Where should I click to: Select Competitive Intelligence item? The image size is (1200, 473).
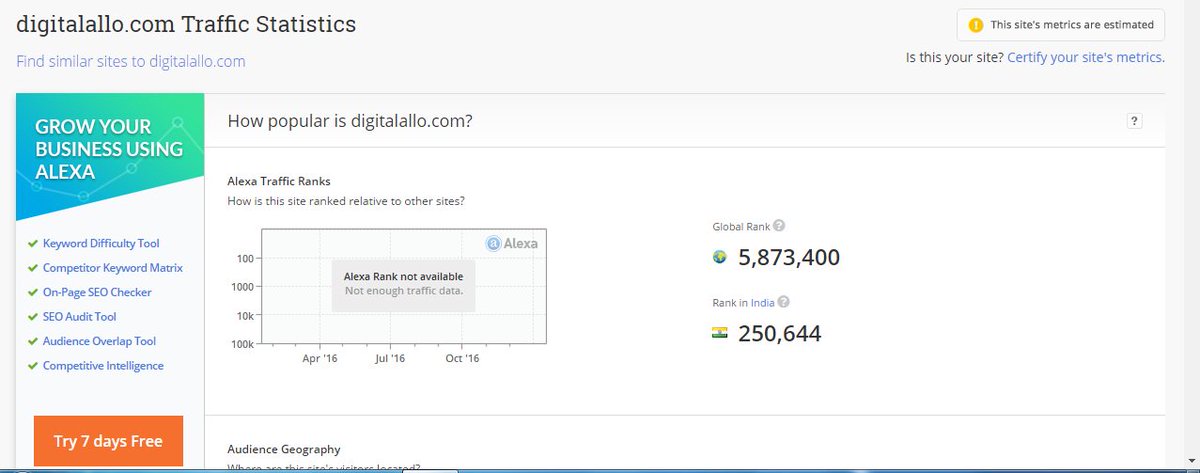pyautogui.click(x=103, y=366)
